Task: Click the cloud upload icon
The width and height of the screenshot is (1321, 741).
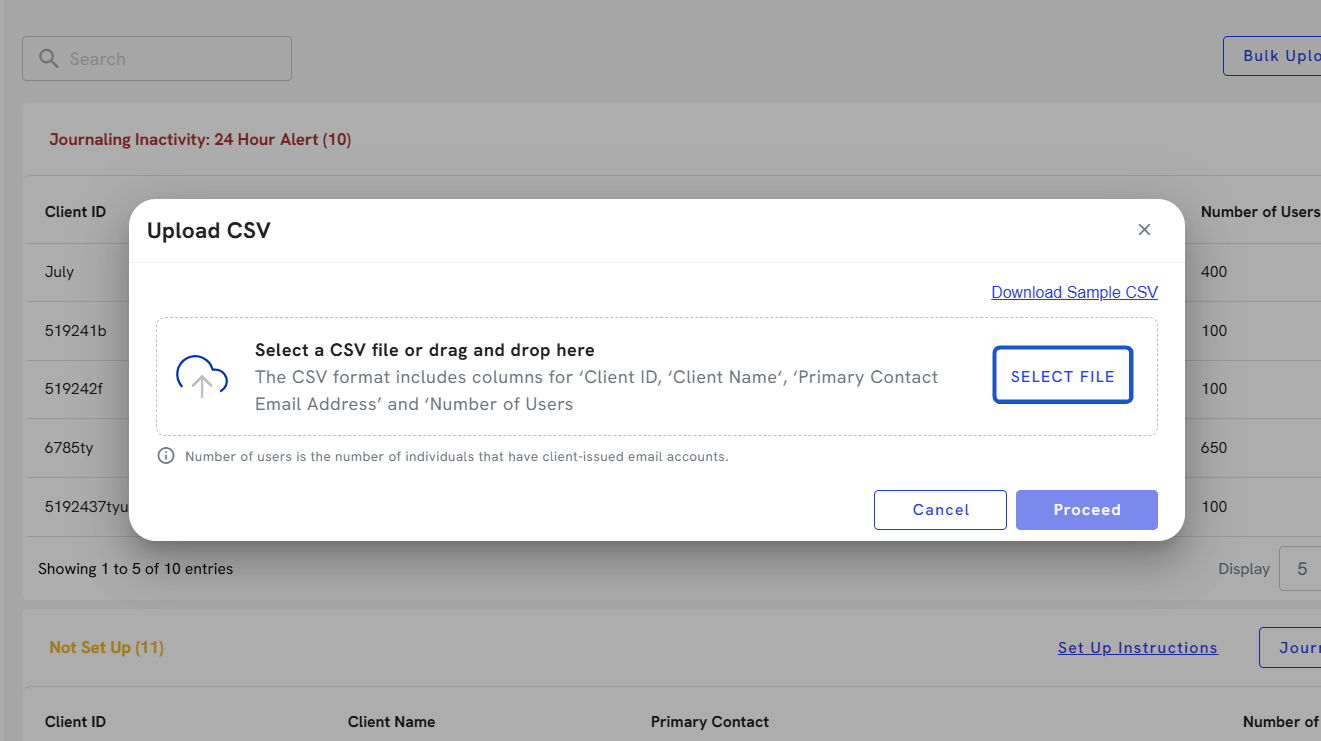Action: [202, 376]
